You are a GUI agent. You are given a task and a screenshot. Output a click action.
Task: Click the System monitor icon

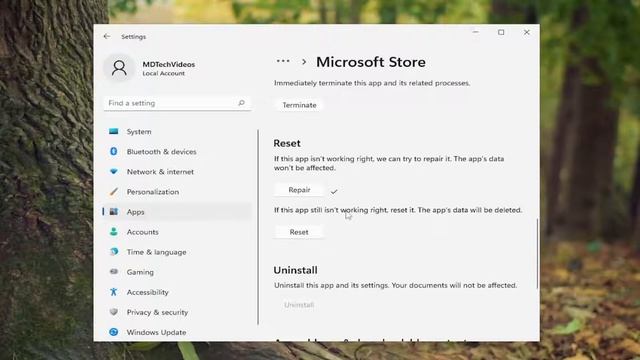point(114,131)
